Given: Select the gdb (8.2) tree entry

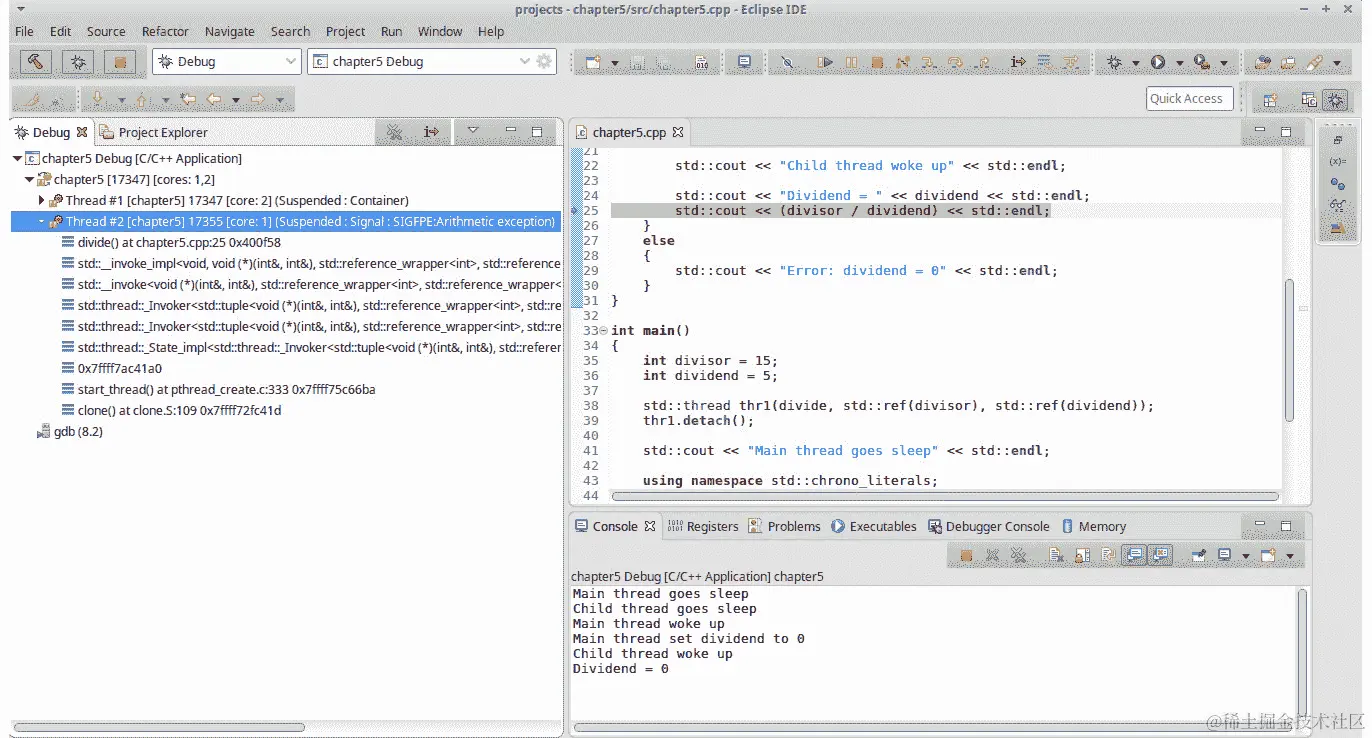Looking at the screenshot, I should pos(69,431).
